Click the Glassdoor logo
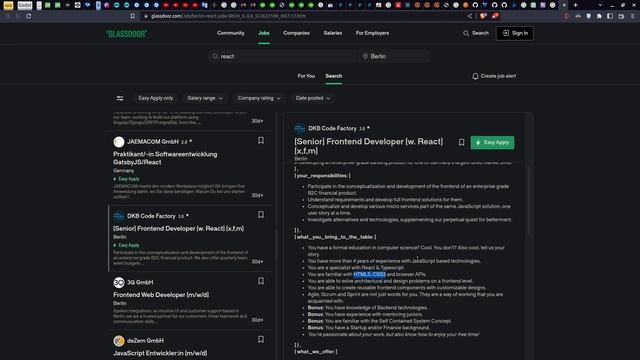The height and width of the screenshot is (360, 640). (x=126, y=34)
